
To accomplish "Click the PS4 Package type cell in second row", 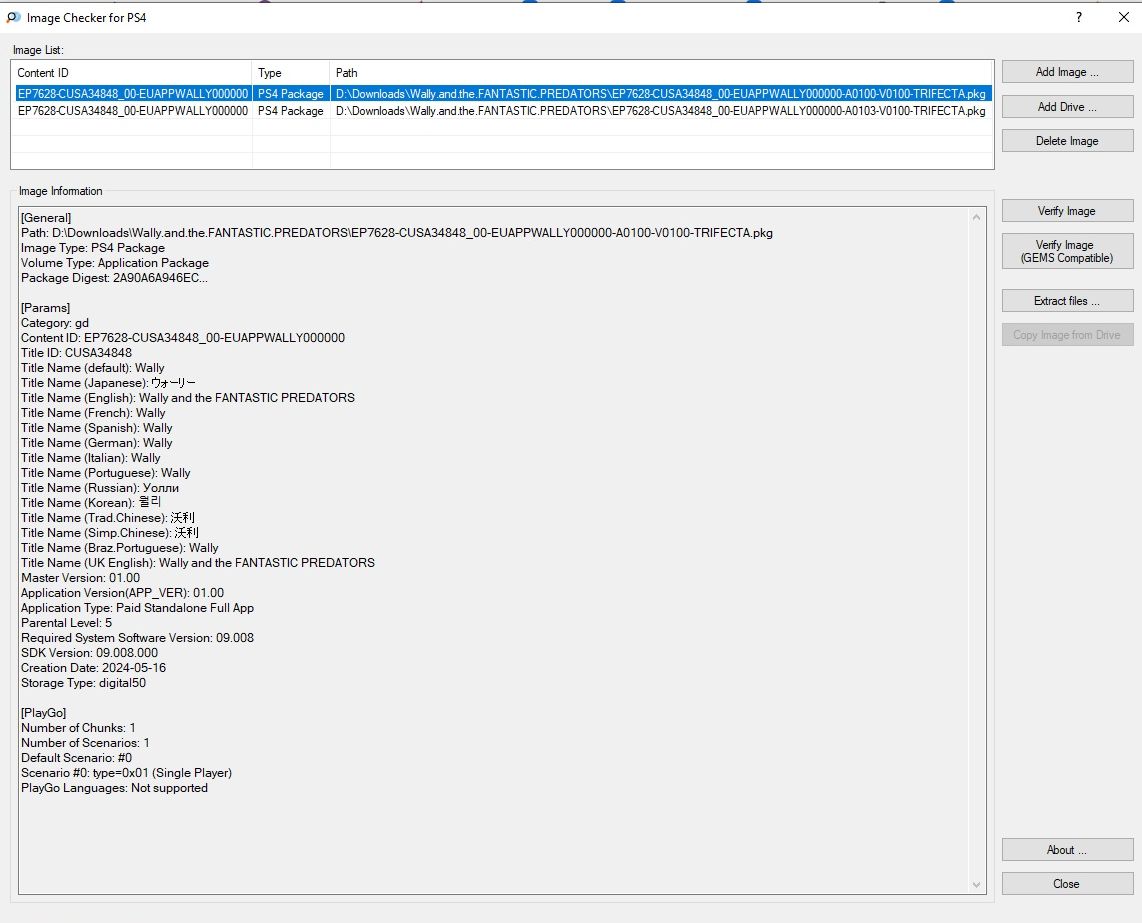I will (291, 111).
